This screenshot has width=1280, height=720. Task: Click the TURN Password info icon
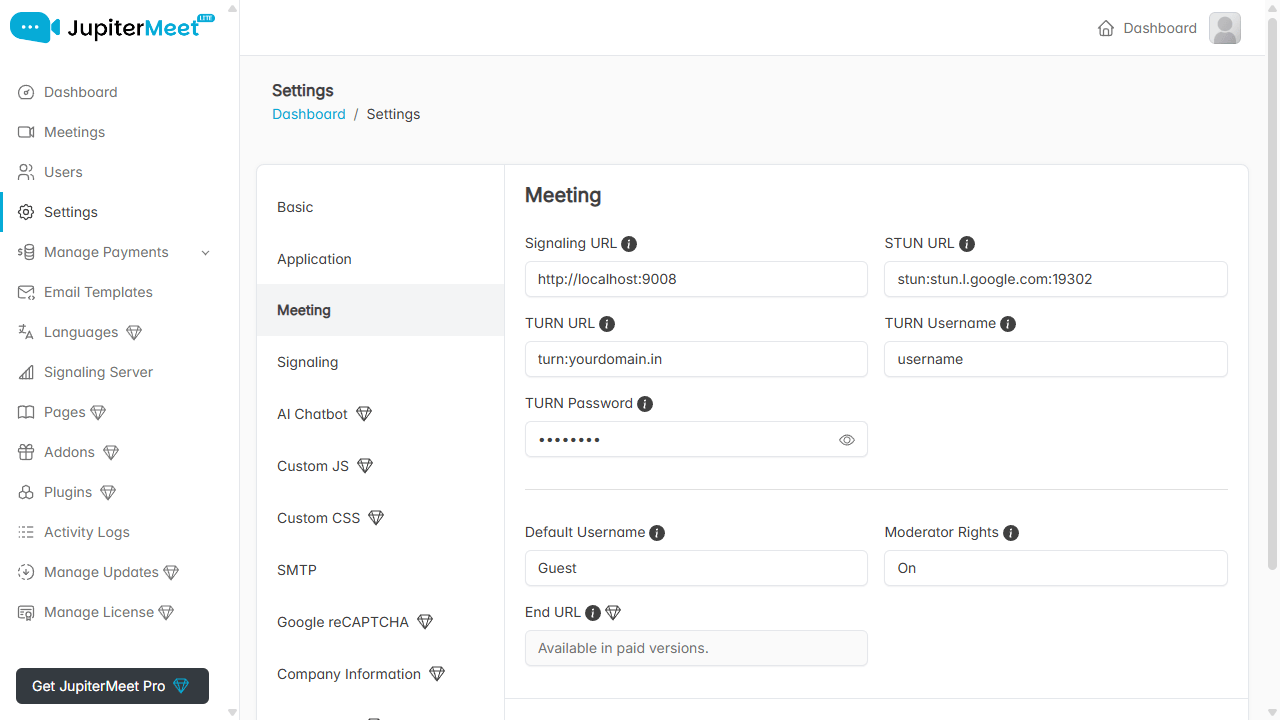645,404
